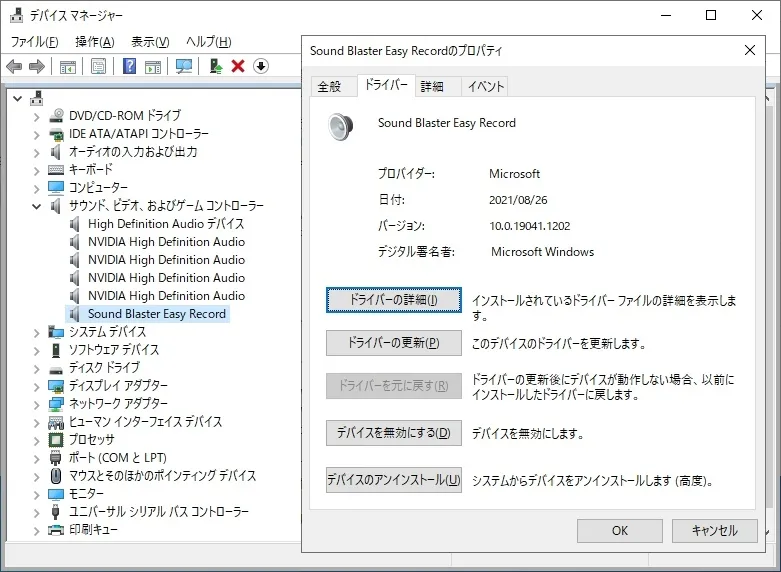Image resolution: width=781 pixels, height=572 pixels.
Task: Expand the ディスク ドライブ node
Action: pos(36,369)
